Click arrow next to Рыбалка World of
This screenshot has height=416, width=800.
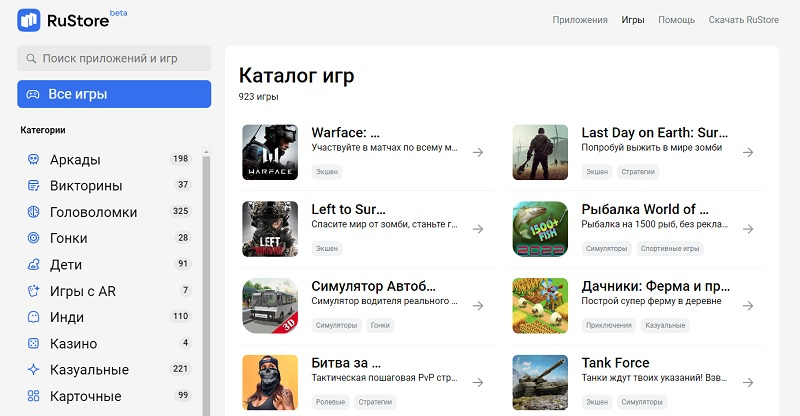click(x=748, y=229)
